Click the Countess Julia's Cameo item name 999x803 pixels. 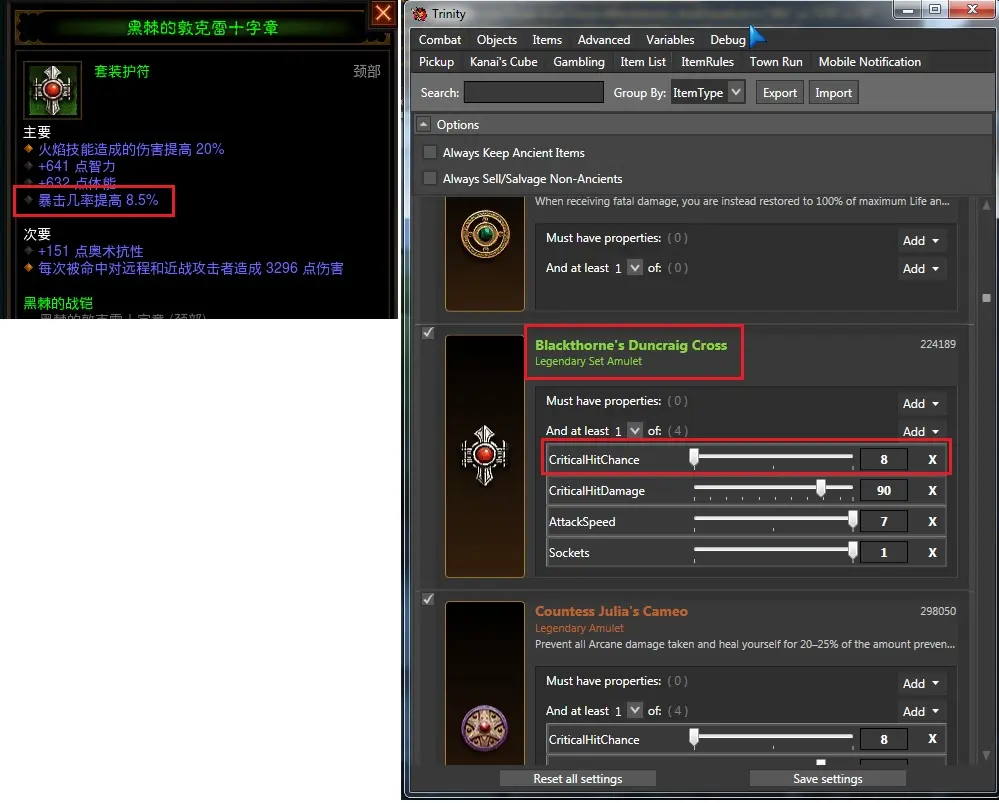click(x=612, y=611)
